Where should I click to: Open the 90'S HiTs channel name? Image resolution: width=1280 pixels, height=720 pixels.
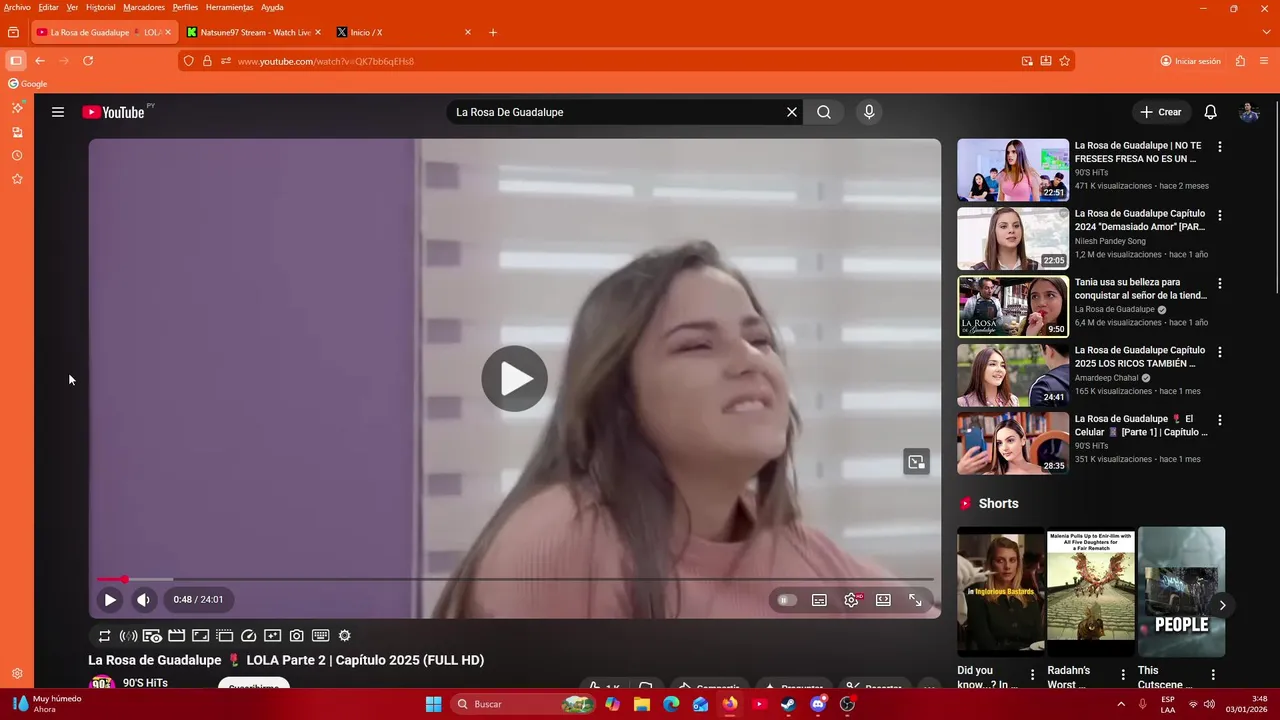pyautogui.click(x=145, y=683)
